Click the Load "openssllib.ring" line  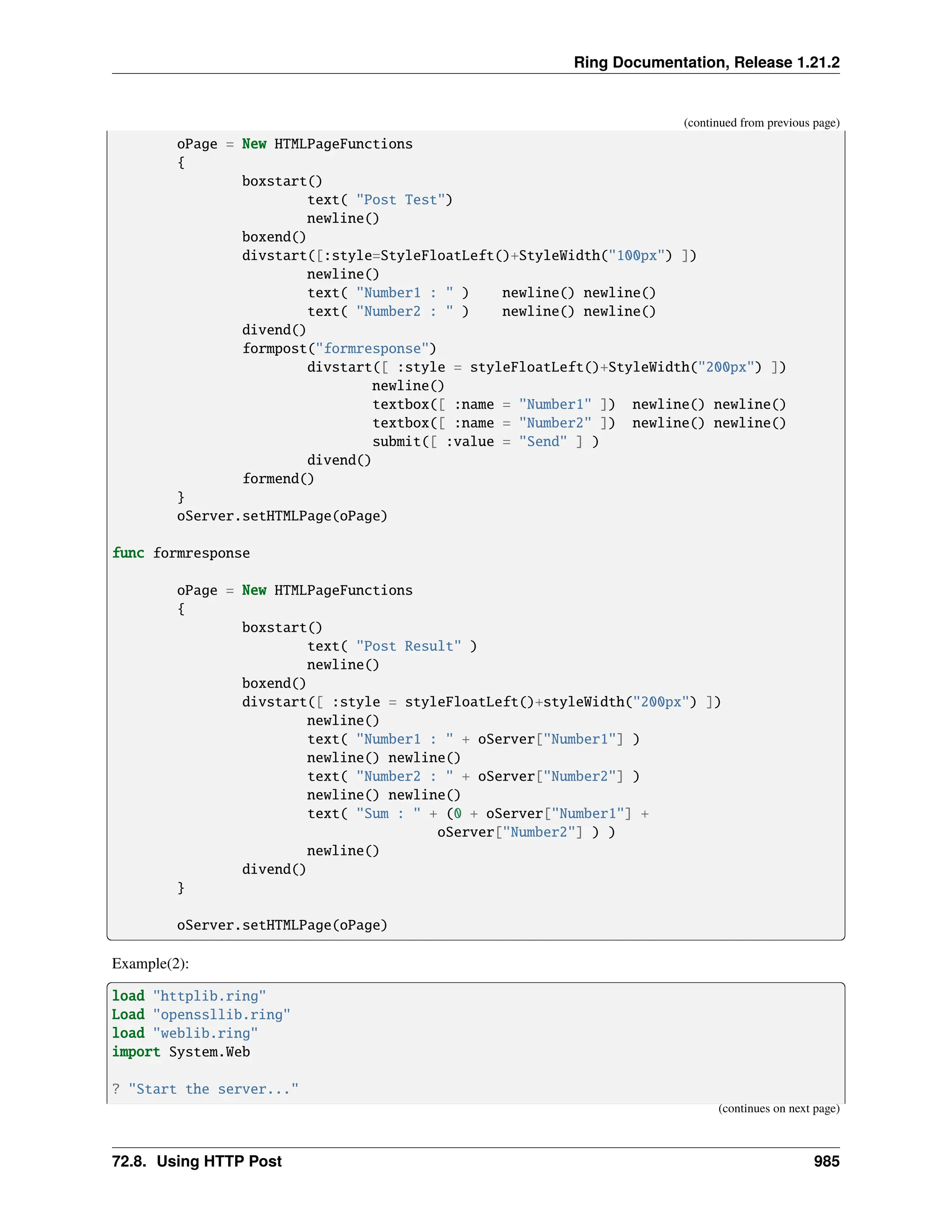pos(201,1015)
